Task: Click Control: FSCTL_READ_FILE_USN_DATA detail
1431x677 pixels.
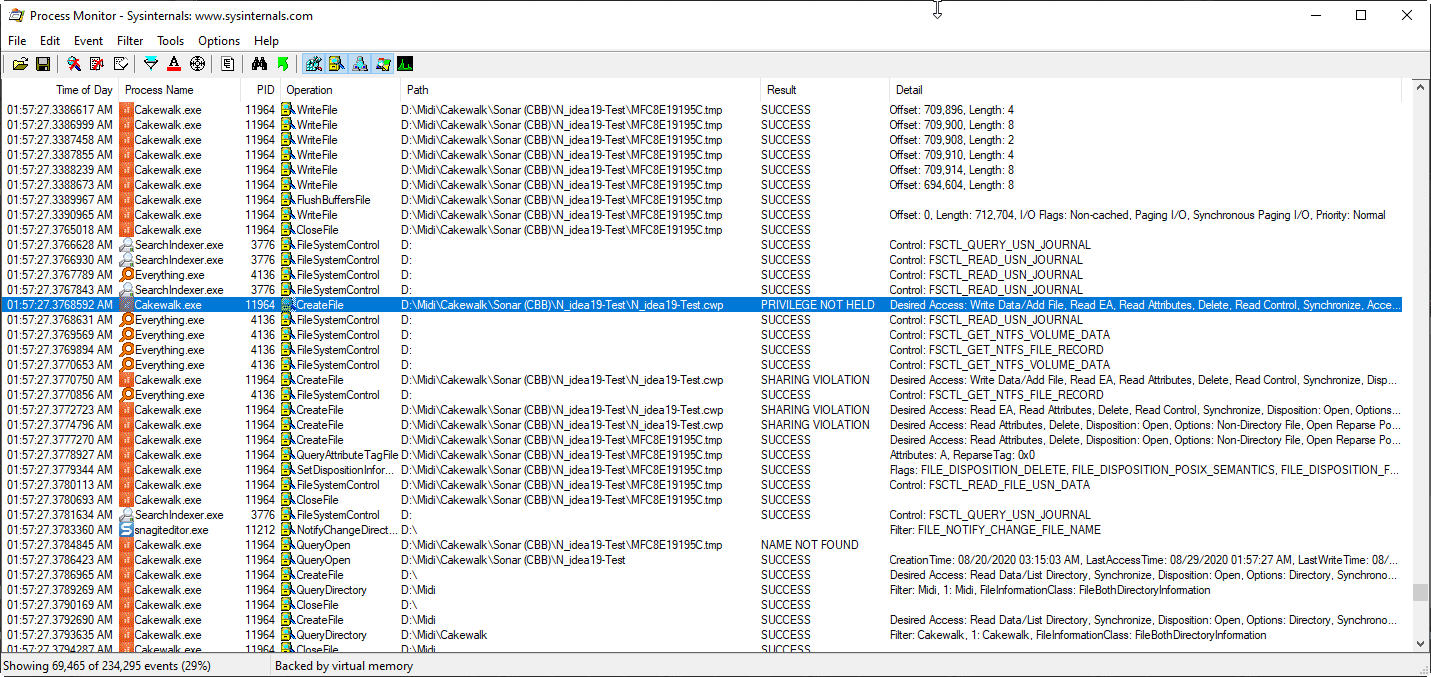Action: tap(990, 485)
